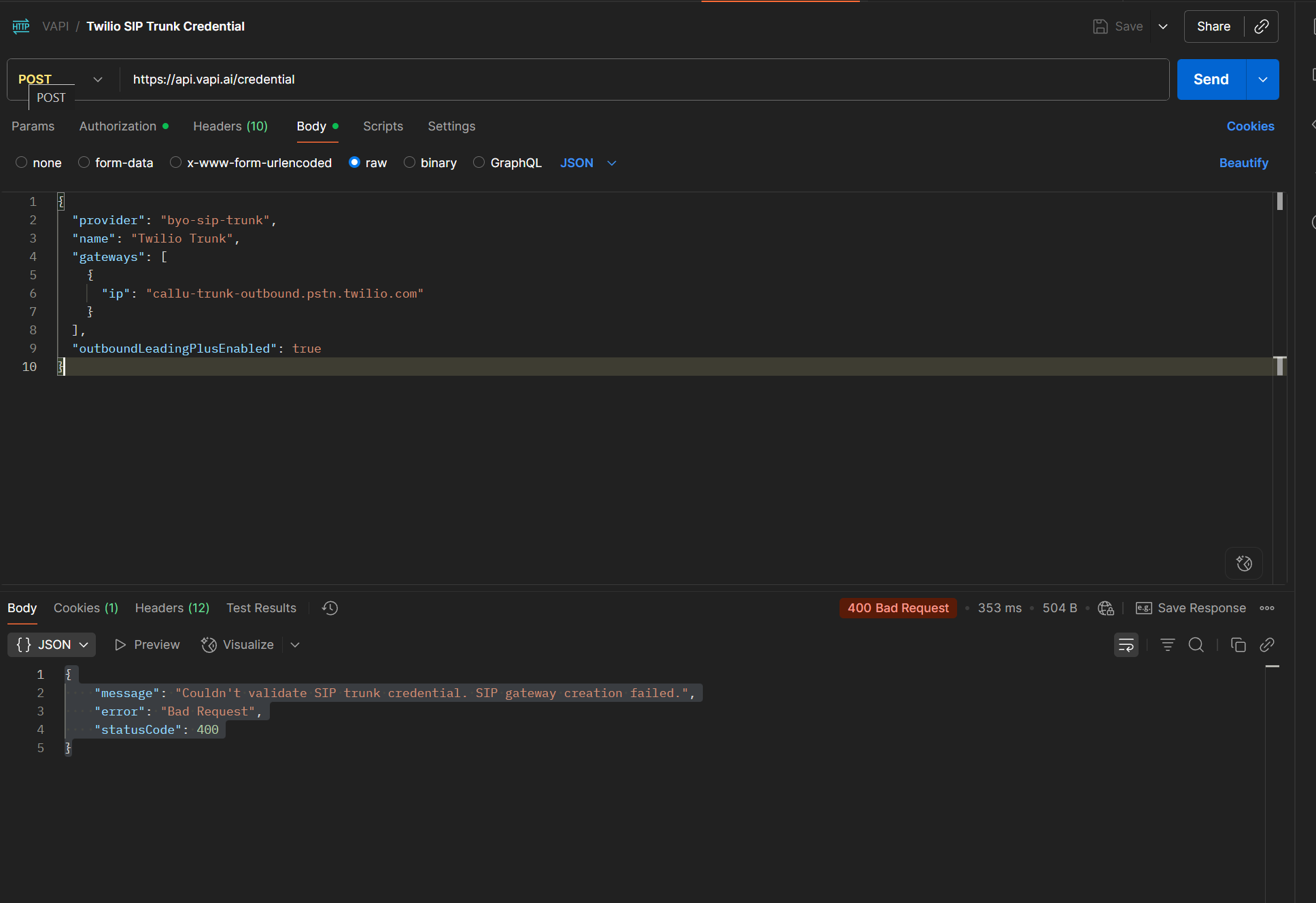
Task: Select binary body type
Action: [409, 162]
